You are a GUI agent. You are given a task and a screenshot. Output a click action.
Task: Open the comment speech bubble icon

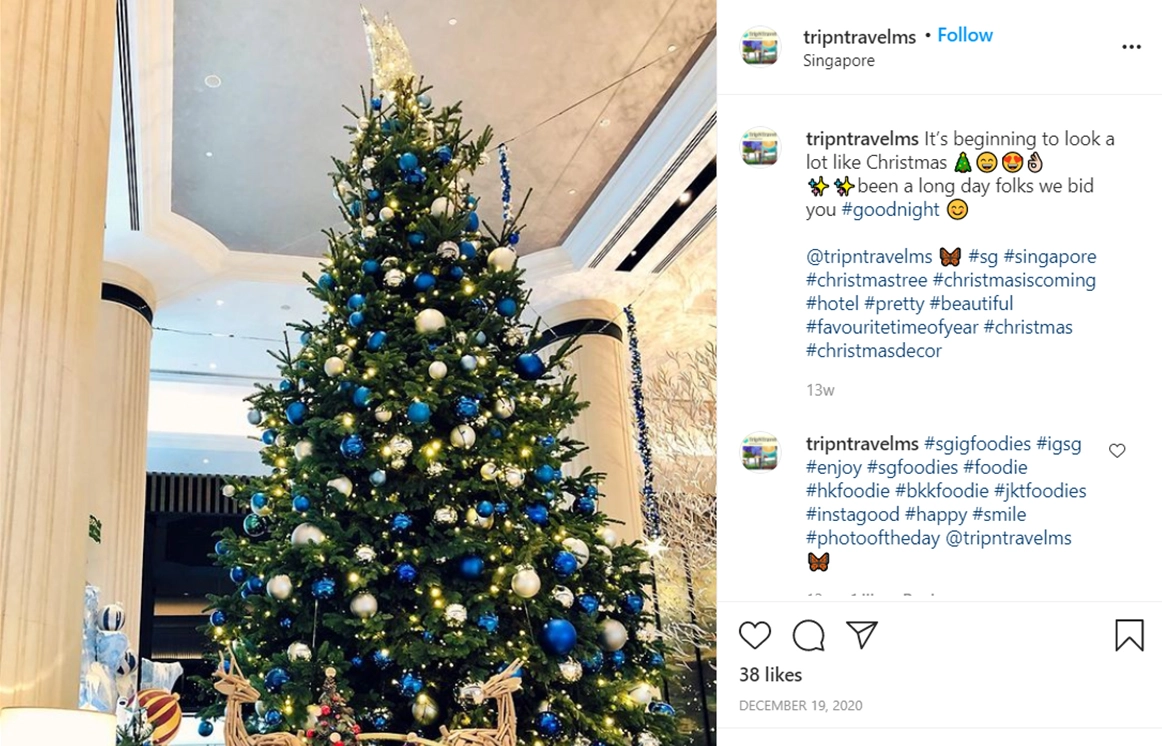point(808,636)
